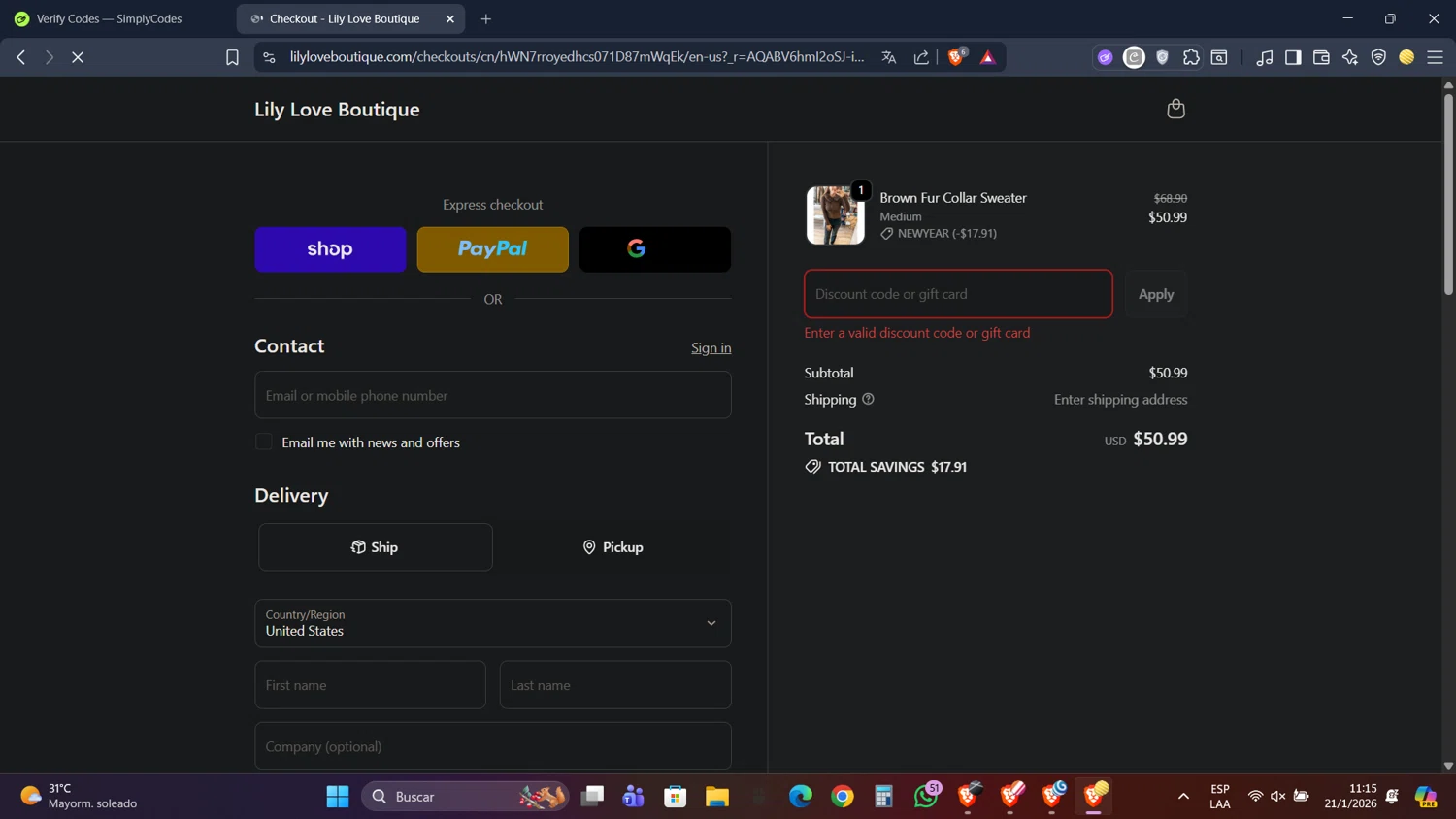
Task: Expand the Country/Region dropdown
Action: tap(493, 623)
